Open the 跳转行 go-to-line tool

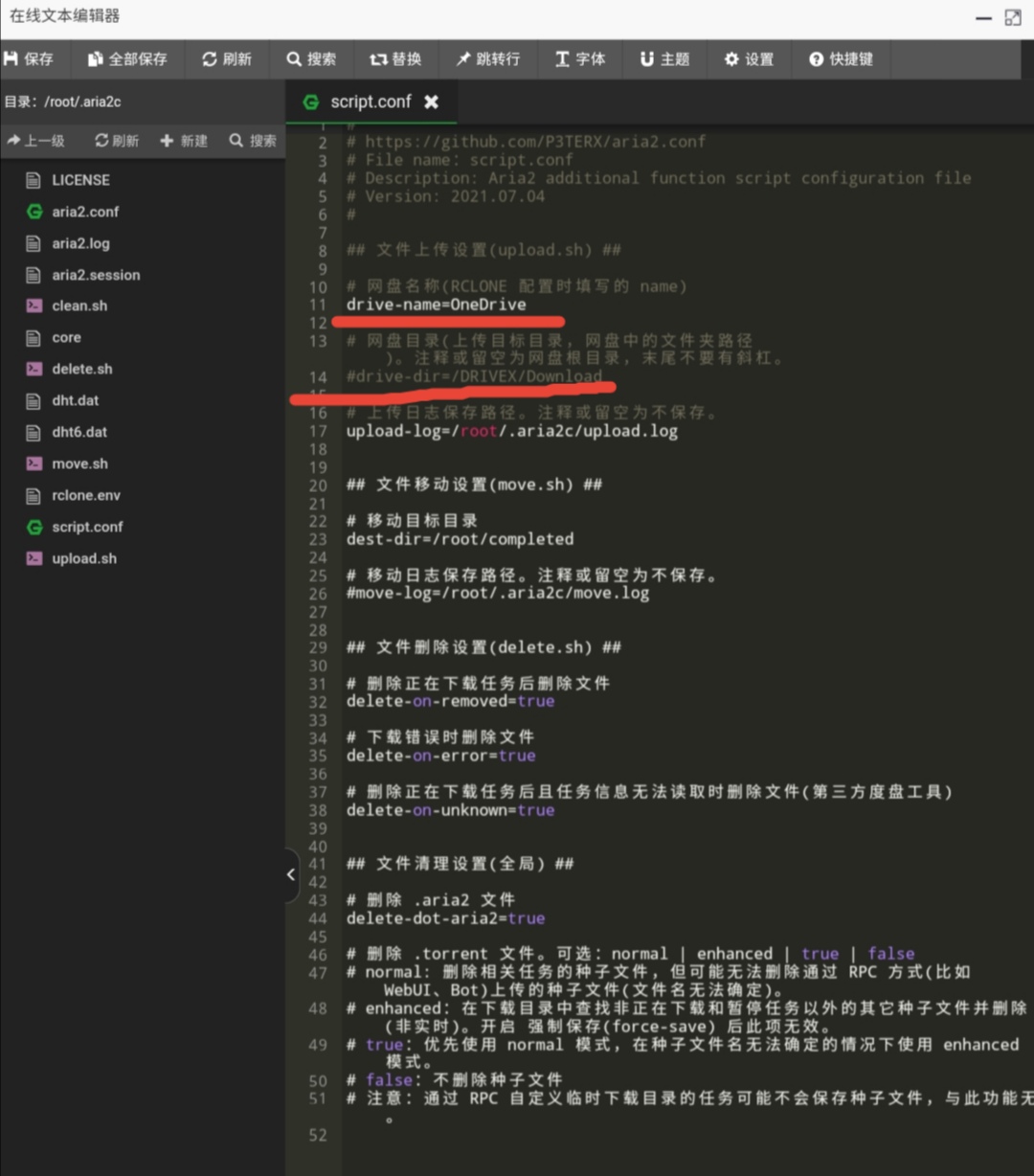coord(488,58)
